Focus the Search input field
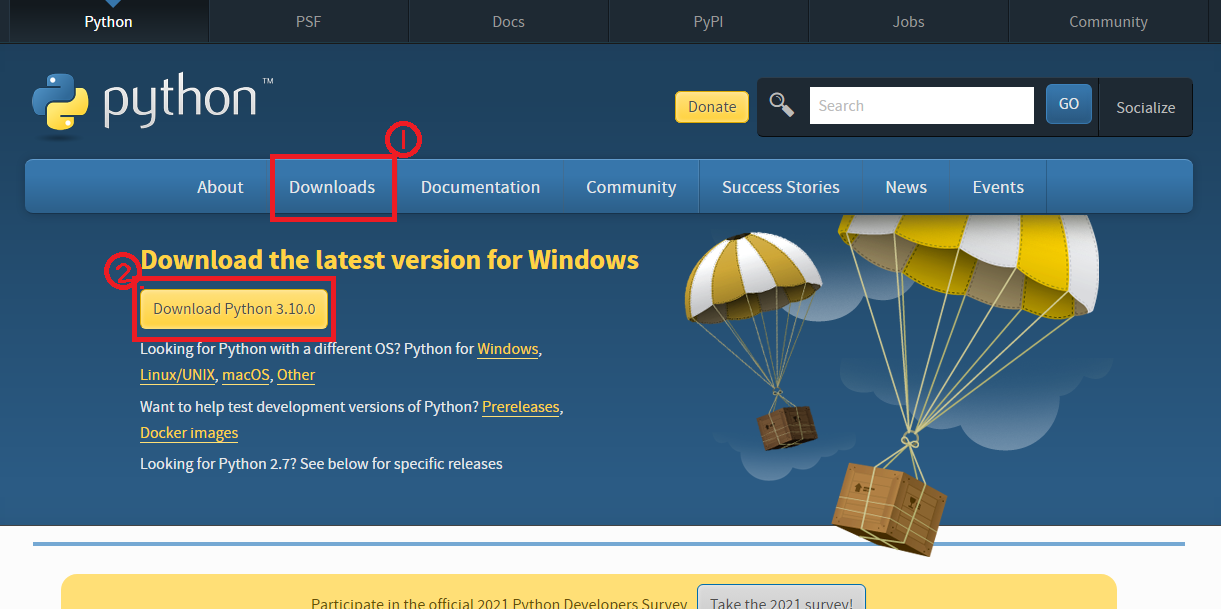Image resolution: width=1221 pixels, height=609 pixels. (x=921, y=106)
